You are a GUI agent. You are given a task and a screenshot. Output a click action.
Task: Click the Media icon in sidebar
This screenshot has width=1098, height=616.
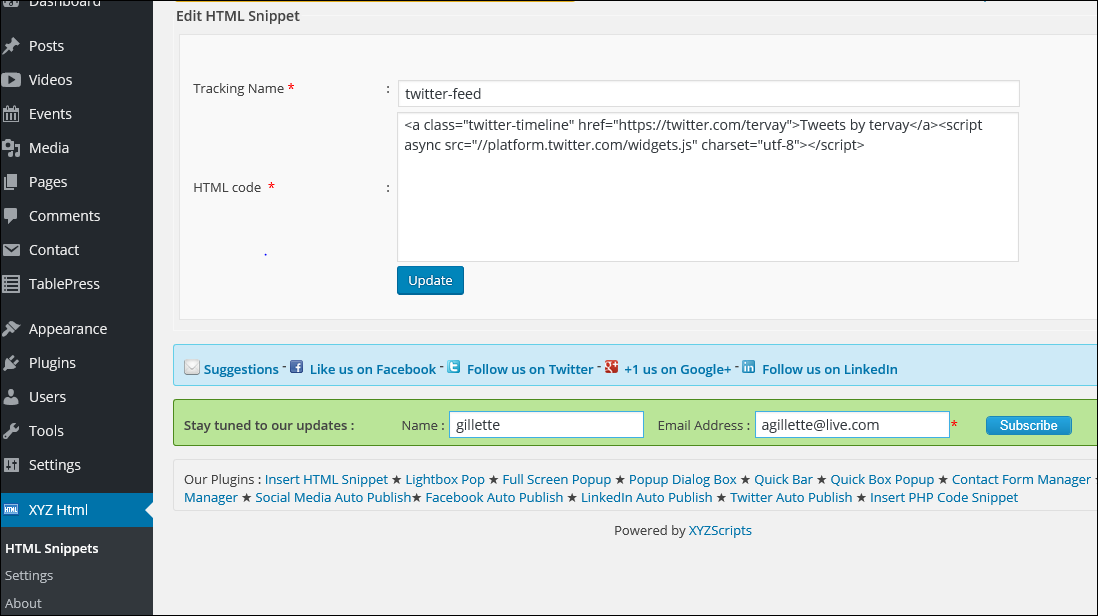coord(12,148)
